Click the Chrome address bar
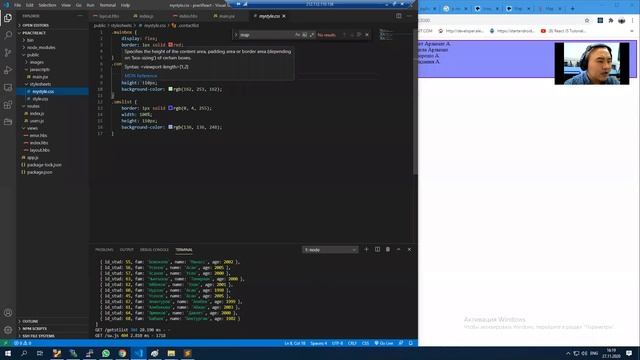640x360 pixels. 500,20
